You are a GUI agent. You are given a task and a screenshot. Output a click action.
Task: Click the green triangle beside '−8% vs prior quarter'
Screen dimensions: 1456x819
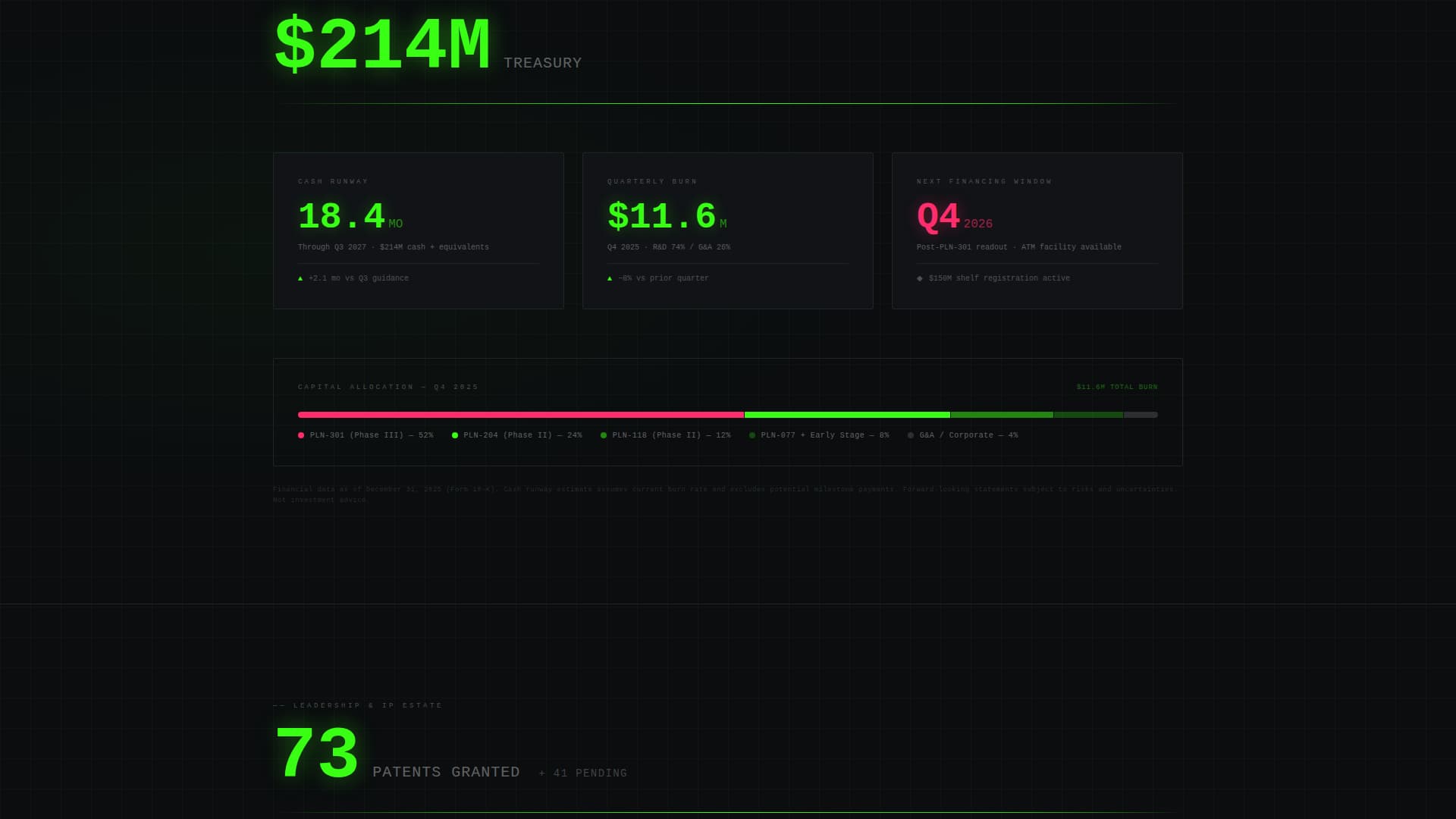tap(610, 278)
